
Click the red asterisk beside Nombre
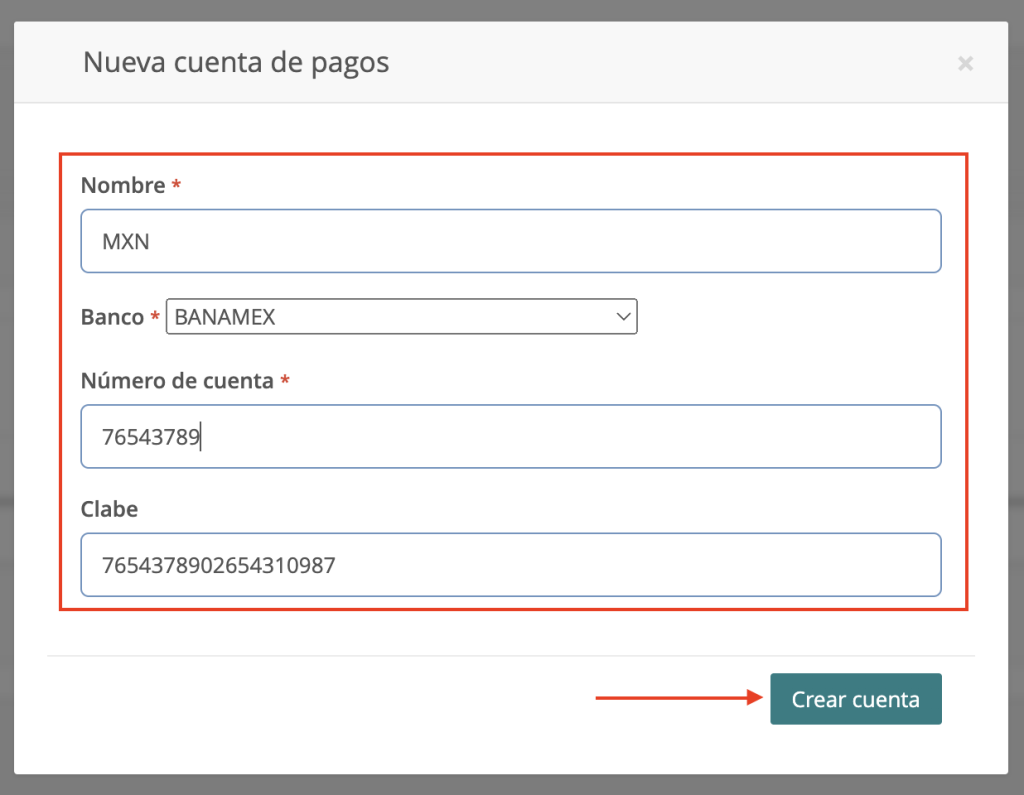coord(176,186)
